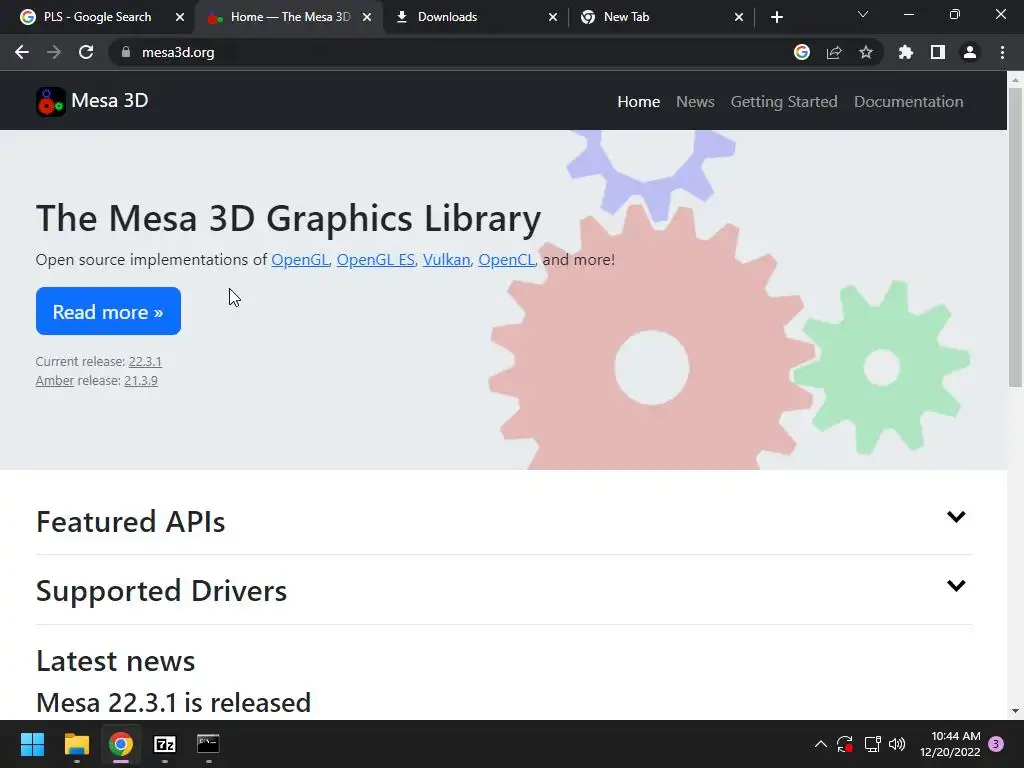
Task: Click the scrollbar down arrow
Action: pyautogui.click(x=1015, y=711)
